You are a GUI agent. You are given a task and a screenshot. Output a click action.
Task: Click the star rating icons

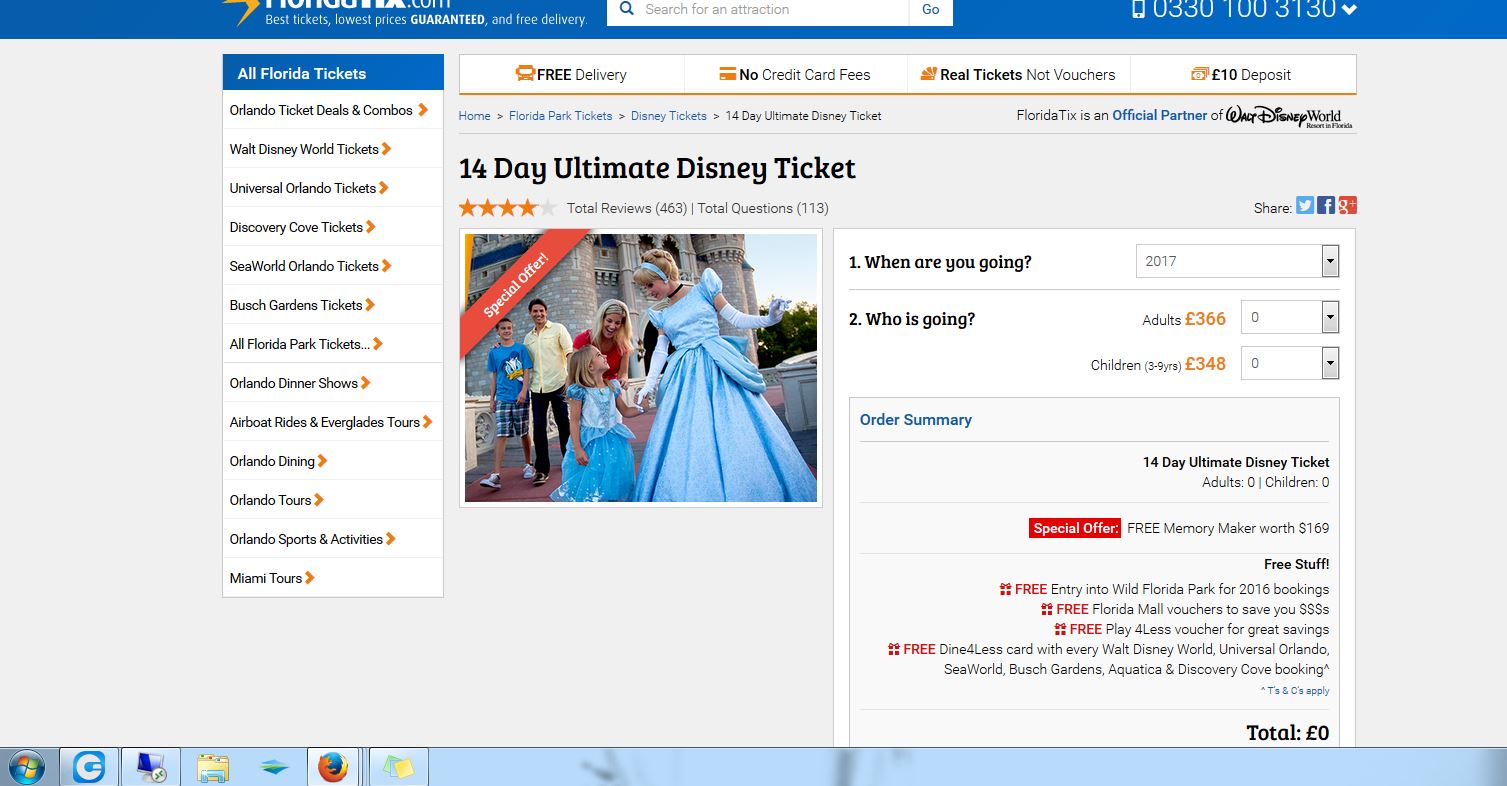(x=508, y=208)
